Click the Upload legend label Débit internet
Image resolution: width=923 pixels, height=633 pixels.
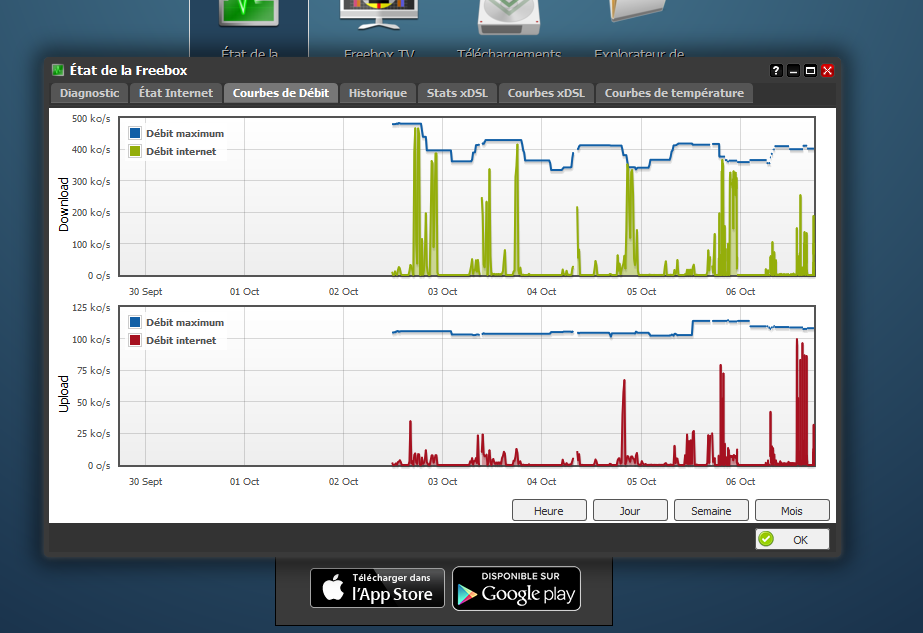point(181,340)
